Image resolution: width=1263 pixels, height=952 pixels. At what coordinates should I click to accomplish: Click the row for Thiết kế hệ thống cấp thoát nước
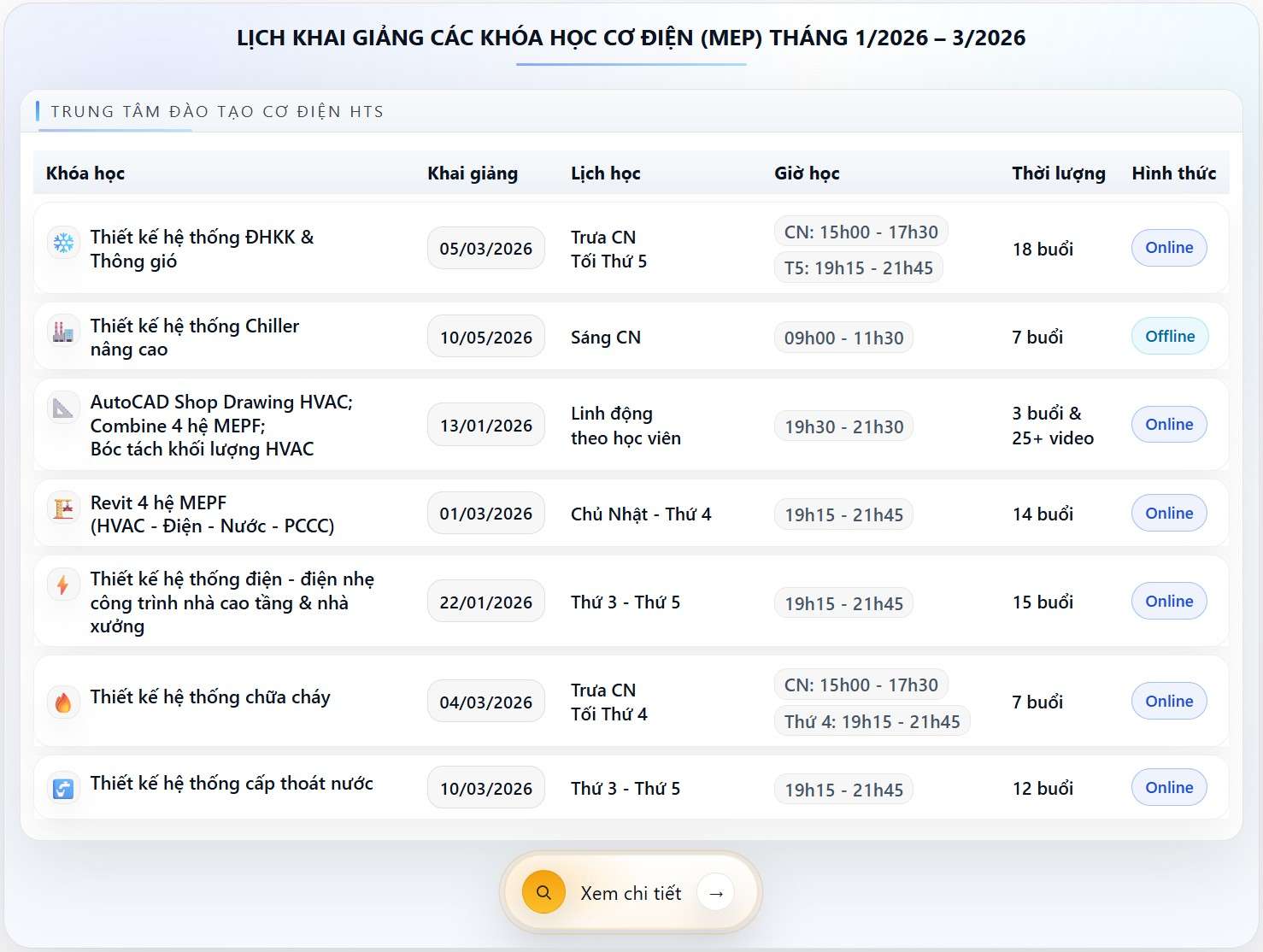tap(630, 787)
